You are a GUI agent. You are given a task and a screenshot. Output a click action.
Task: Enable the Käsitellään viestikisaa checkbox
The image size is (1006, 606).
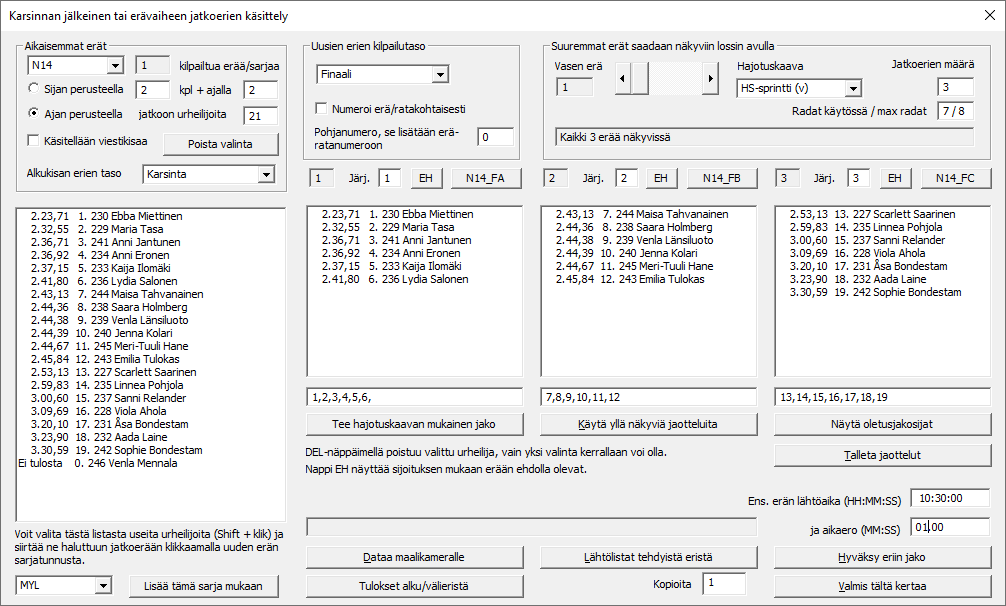click(33, 140)
